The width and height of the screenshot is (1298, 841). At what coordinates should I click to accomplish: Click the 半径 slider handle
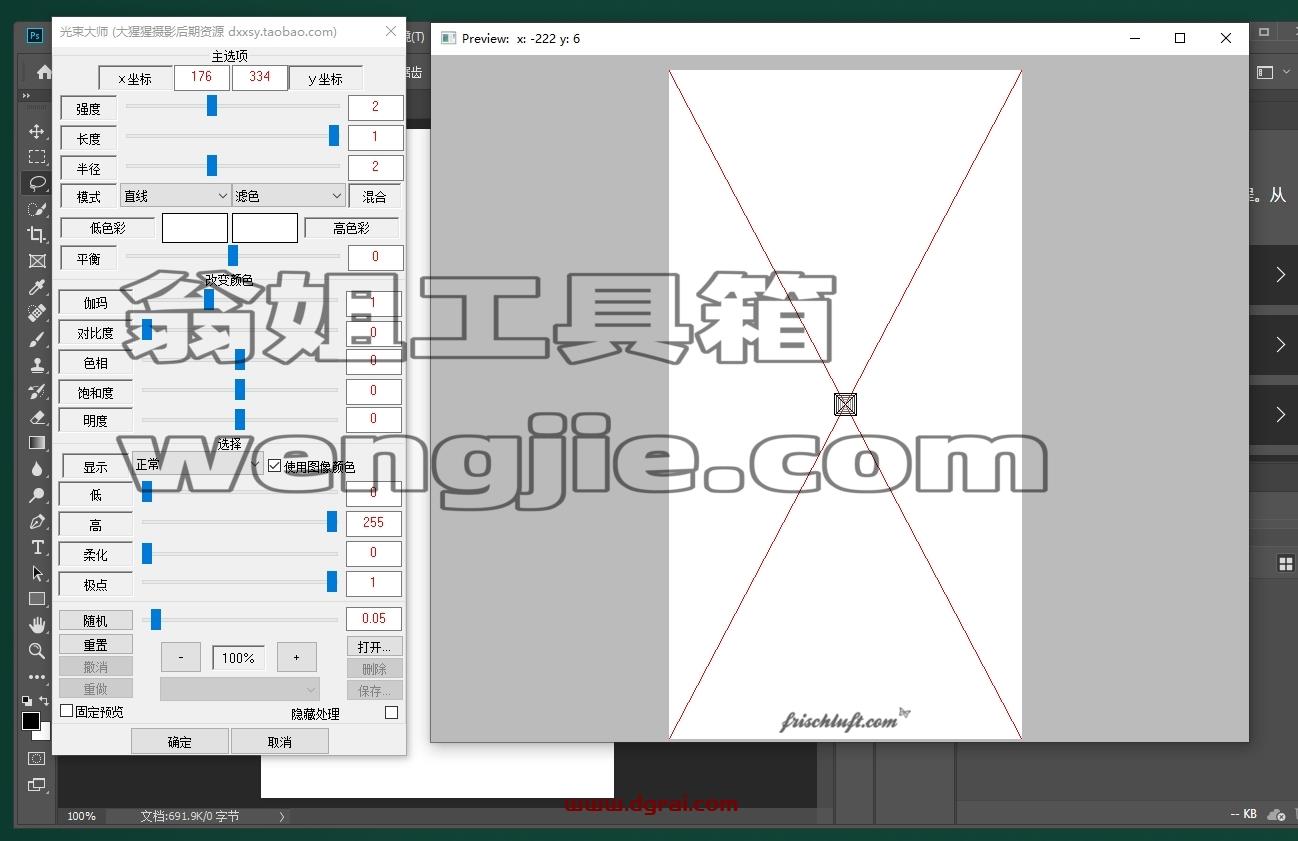(x=212, y=165)
